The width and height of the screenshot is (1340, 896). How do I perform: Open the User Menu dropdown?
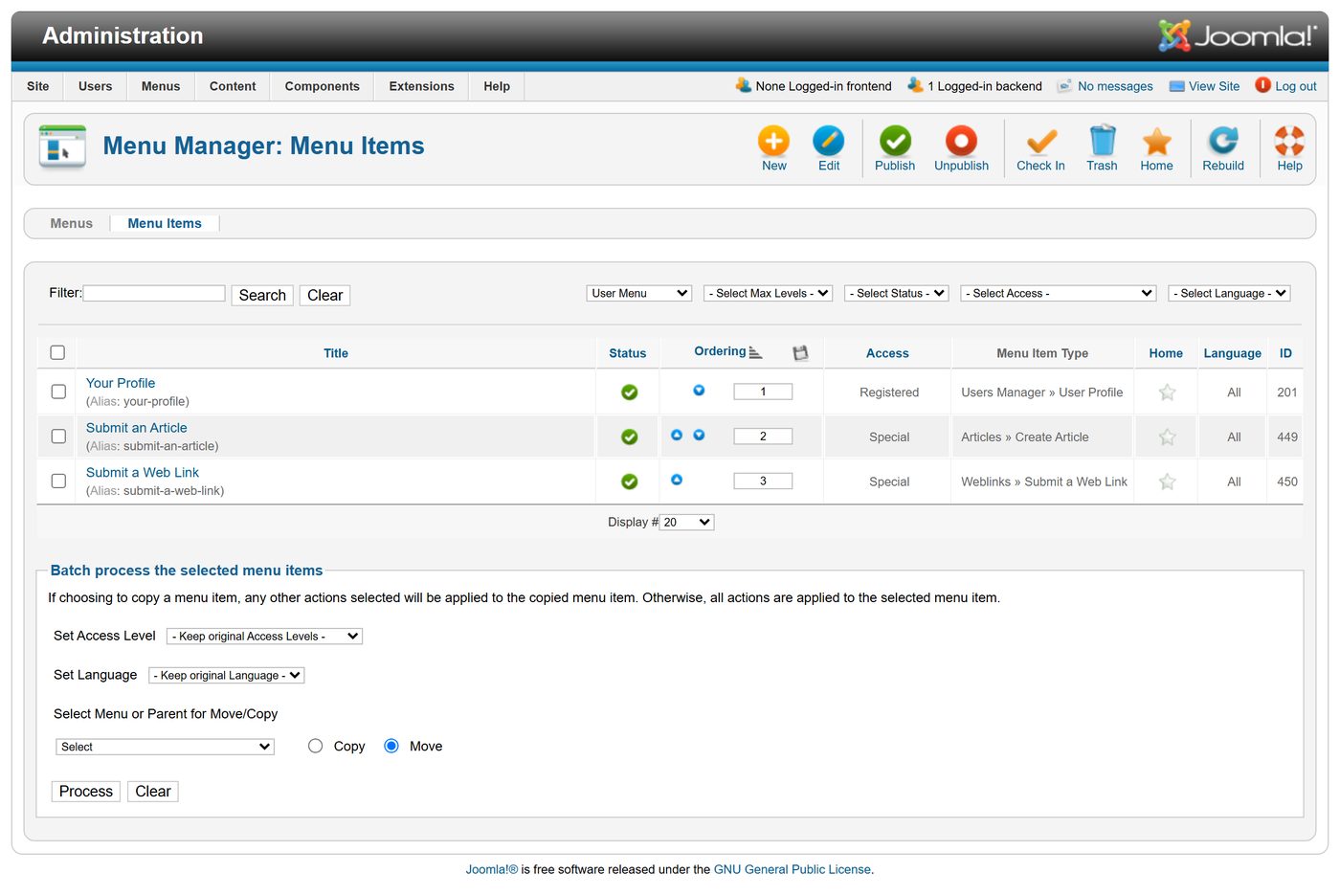click(x=638, y=293)
